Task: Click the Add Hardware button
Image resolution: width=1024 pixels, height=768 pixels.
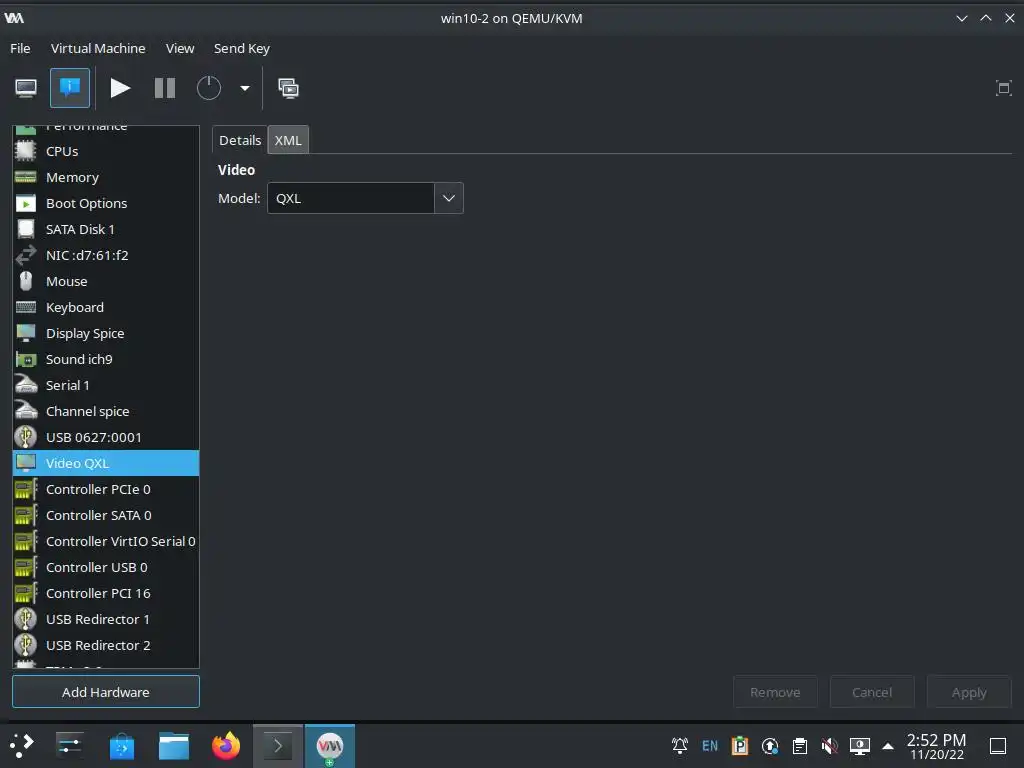Action: 106,692
